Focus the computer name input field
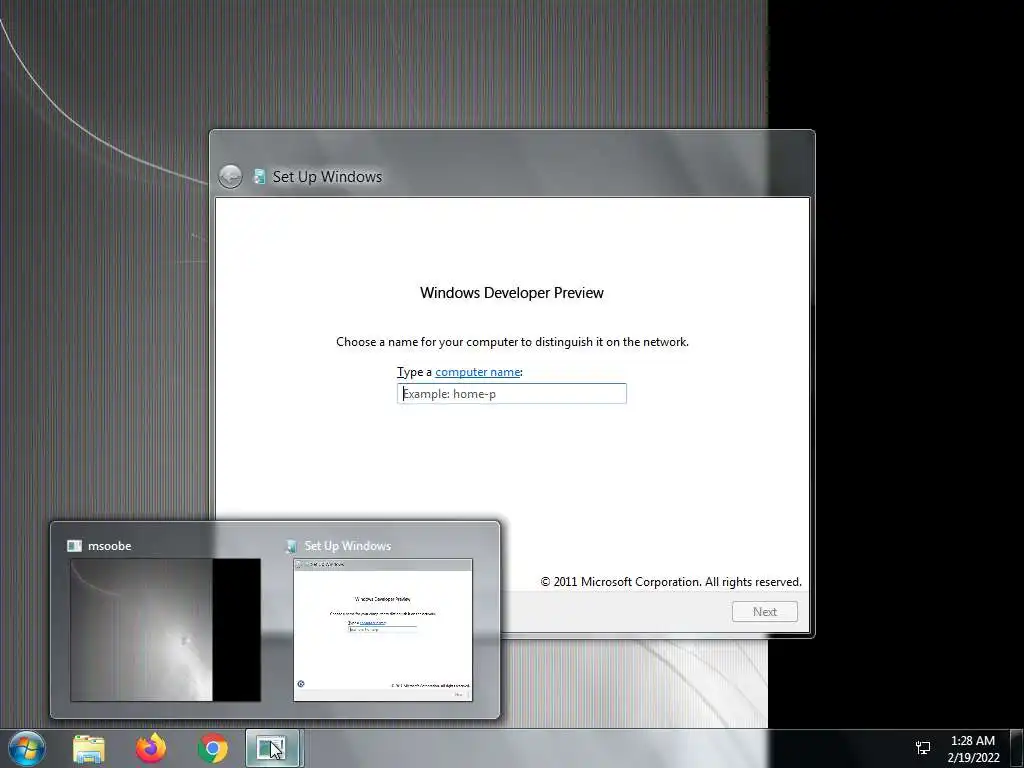This screenshot has height=768, width=1024. 511,393
